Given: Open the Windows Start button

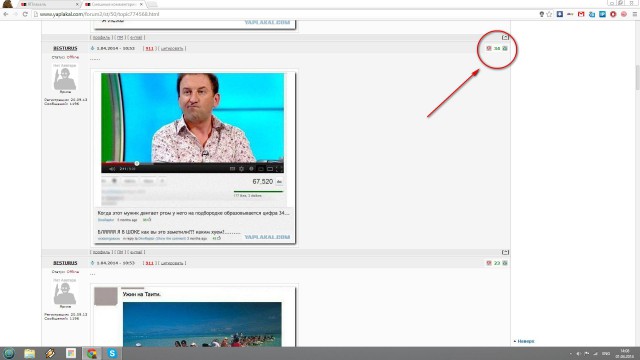Looking at the screenshot, I should coord(9,353).
